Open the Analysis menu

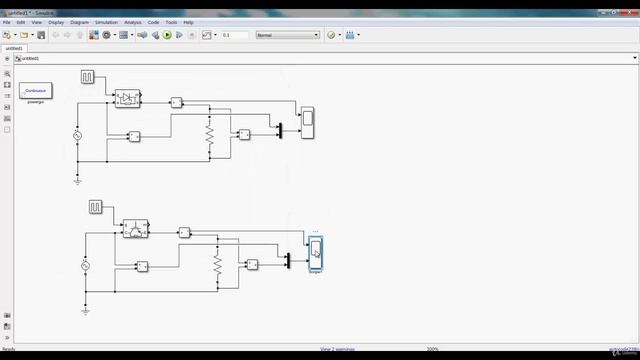point(133,22)
